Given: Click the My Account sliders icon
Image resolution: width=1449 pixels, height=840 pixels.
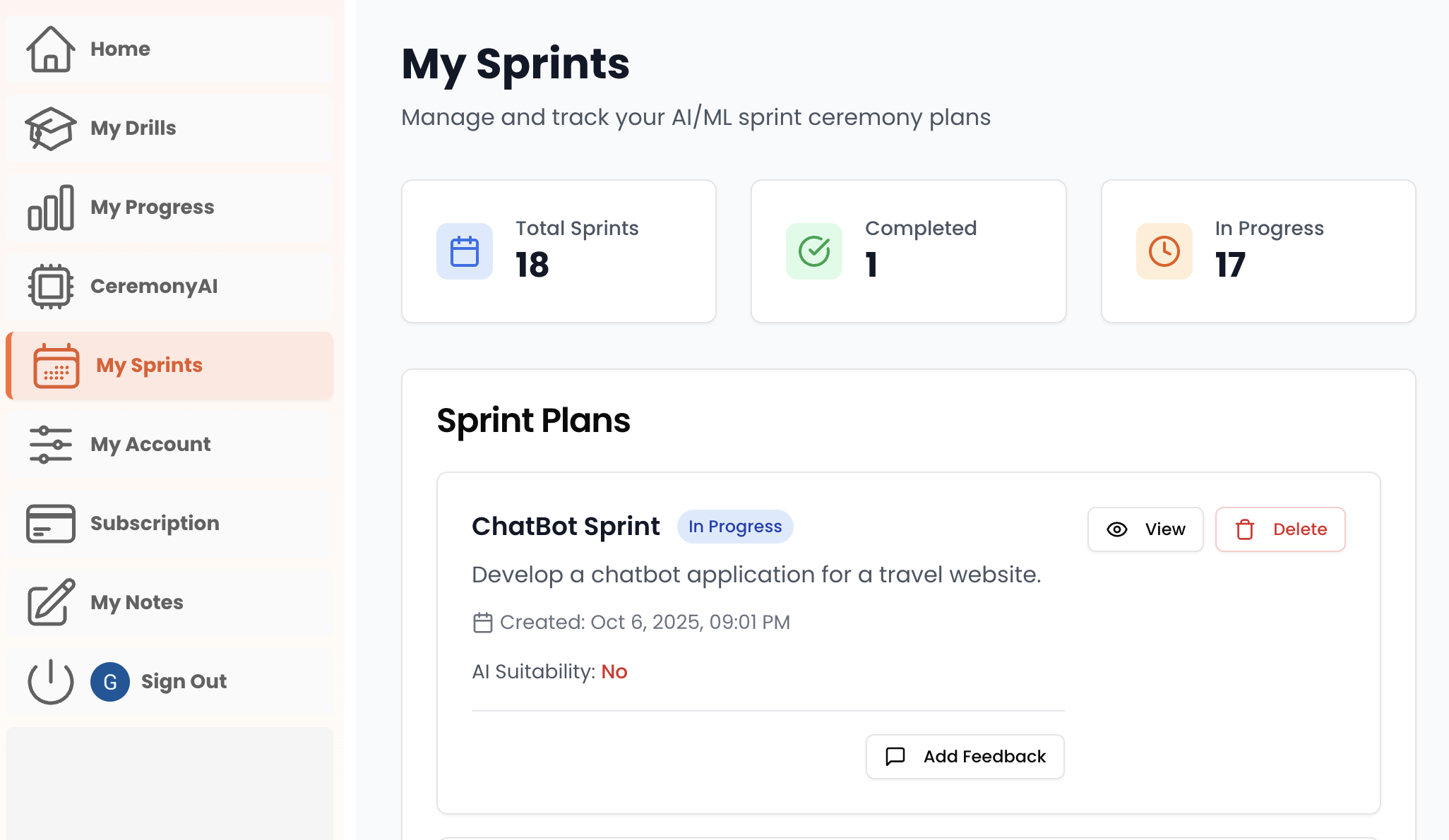Looking at the screenshot, I should pos(49,445).
